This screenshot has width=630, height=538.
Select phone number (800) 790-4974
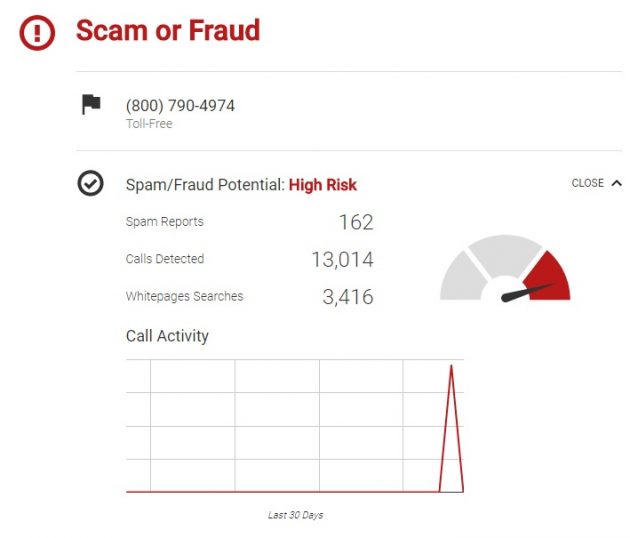click(180, 105)
